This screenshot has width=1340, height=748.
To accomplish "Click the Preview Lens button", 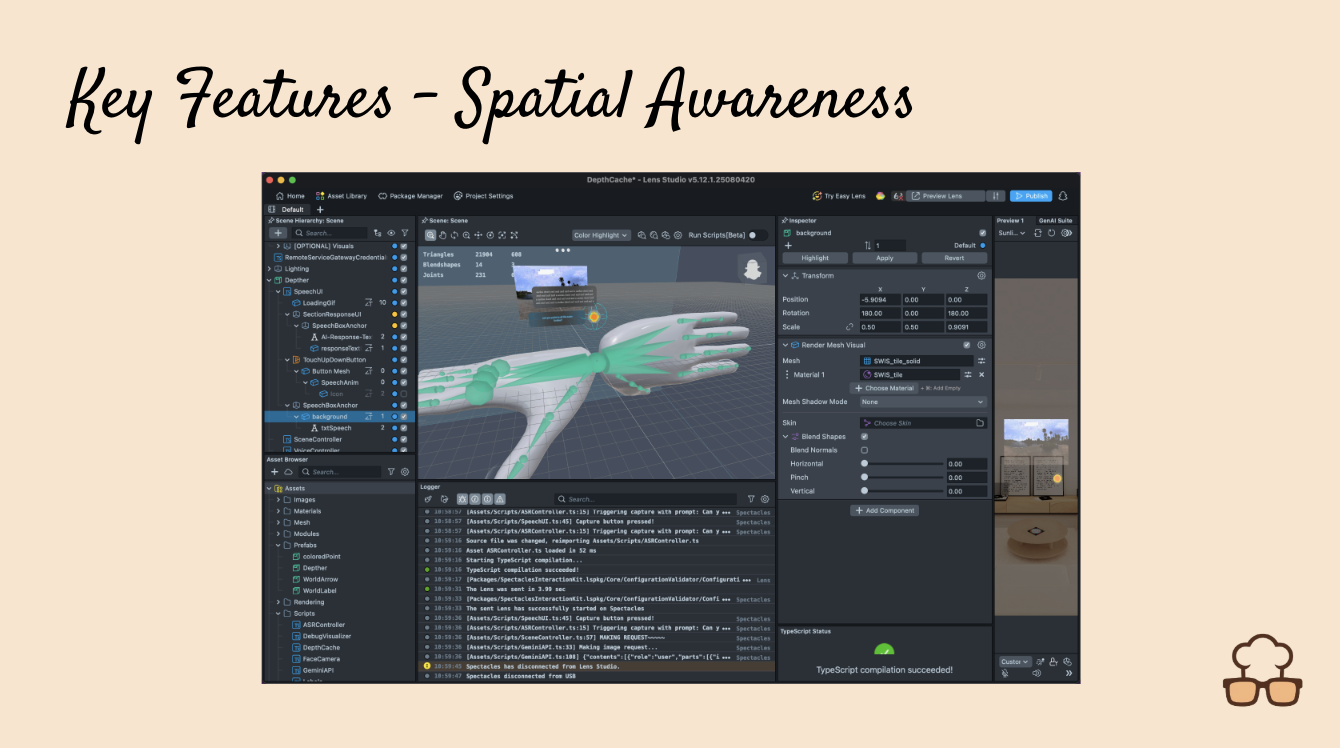I will [x=945, y=196].
